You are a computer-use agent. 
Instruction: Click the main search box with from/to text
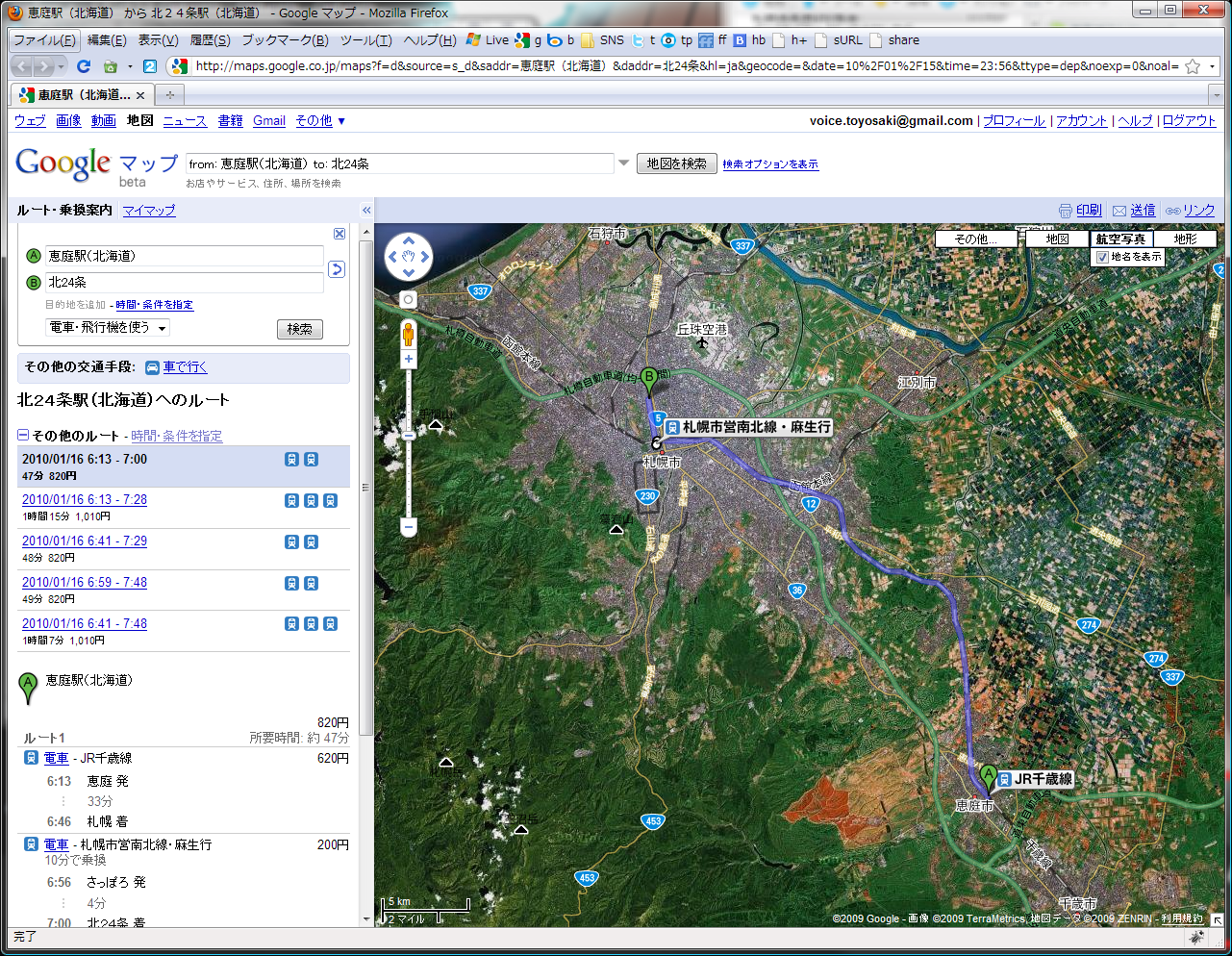click(x=399, y=164)
